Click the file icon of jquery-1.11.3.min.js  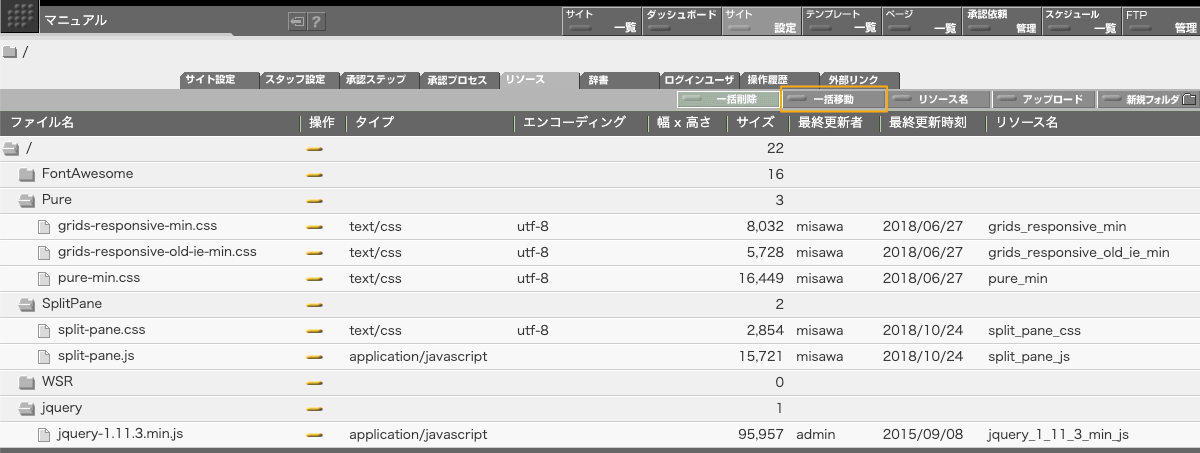tap(43, 434)
